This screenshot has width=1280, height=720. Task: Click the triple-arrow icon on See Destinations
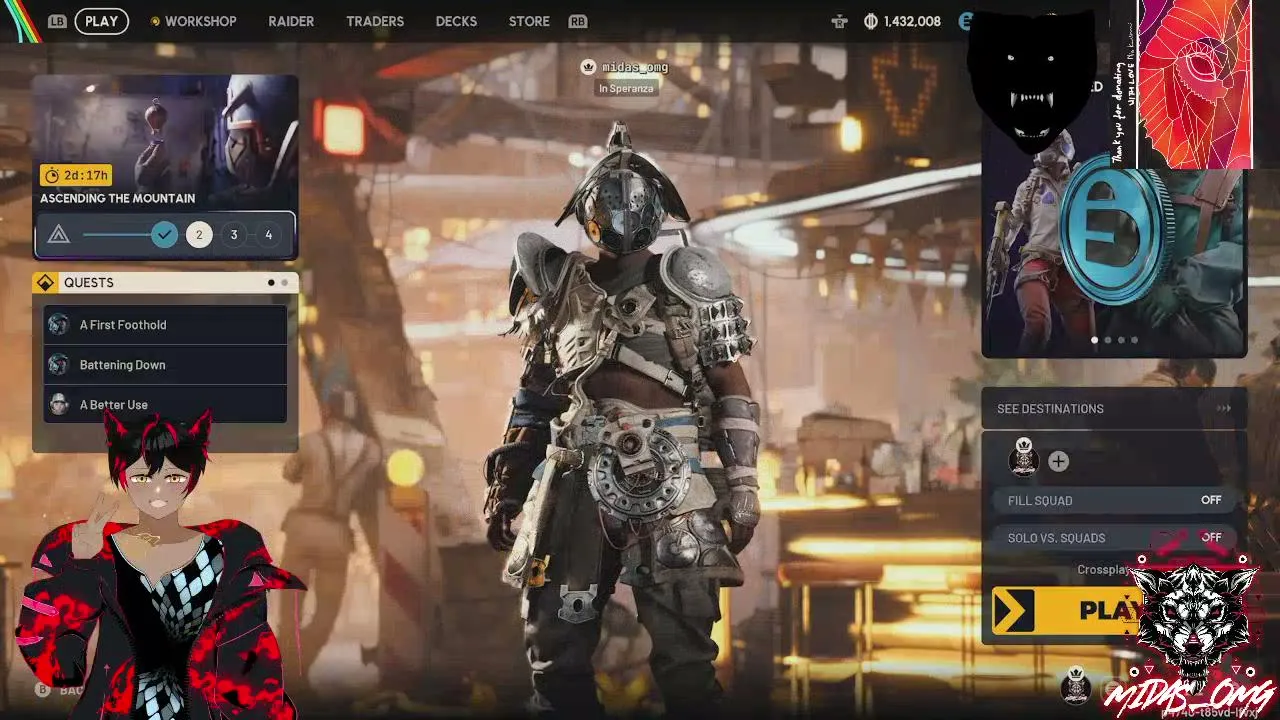tap(1223, 408)
